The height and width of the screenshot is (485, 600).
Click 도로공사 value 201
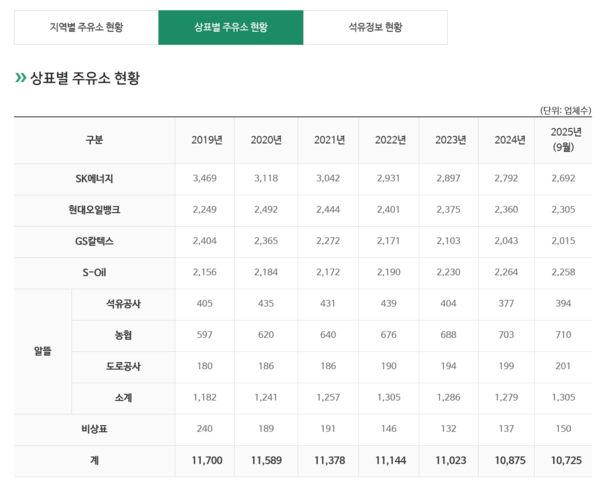click(x=563, y=366)
